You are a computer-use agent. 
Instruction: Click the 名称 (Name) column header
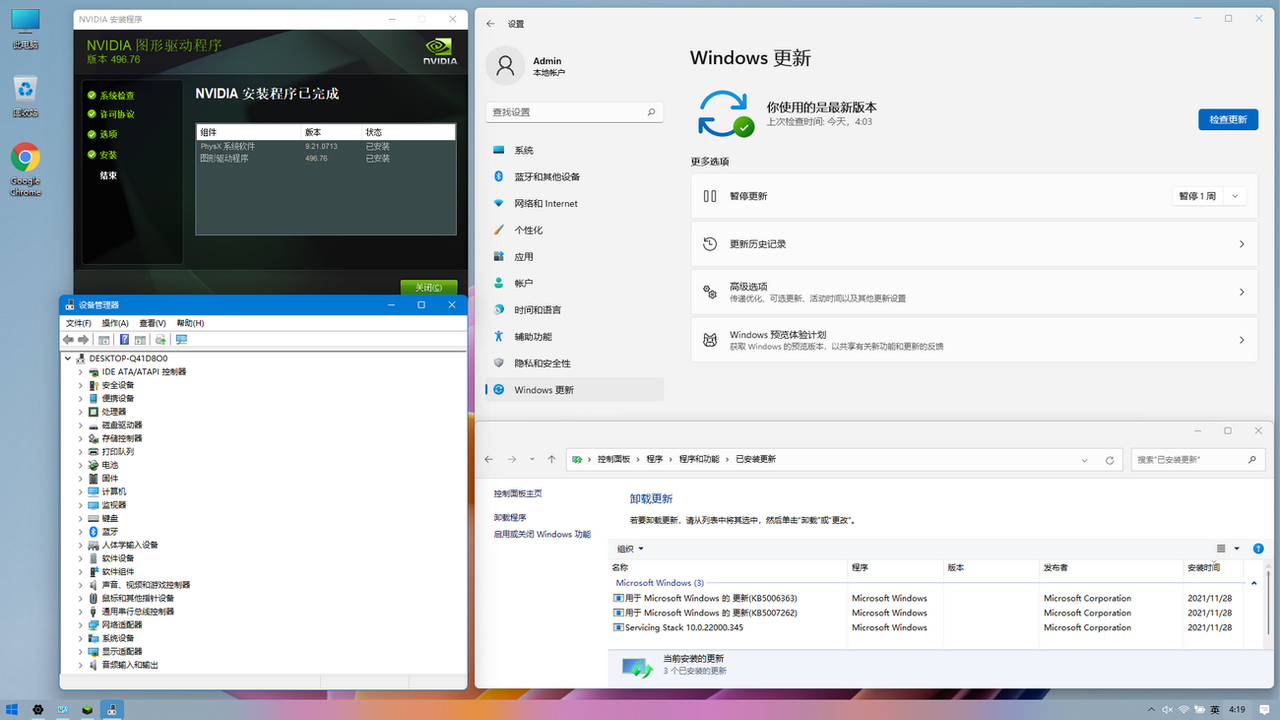tap(728, 568)
